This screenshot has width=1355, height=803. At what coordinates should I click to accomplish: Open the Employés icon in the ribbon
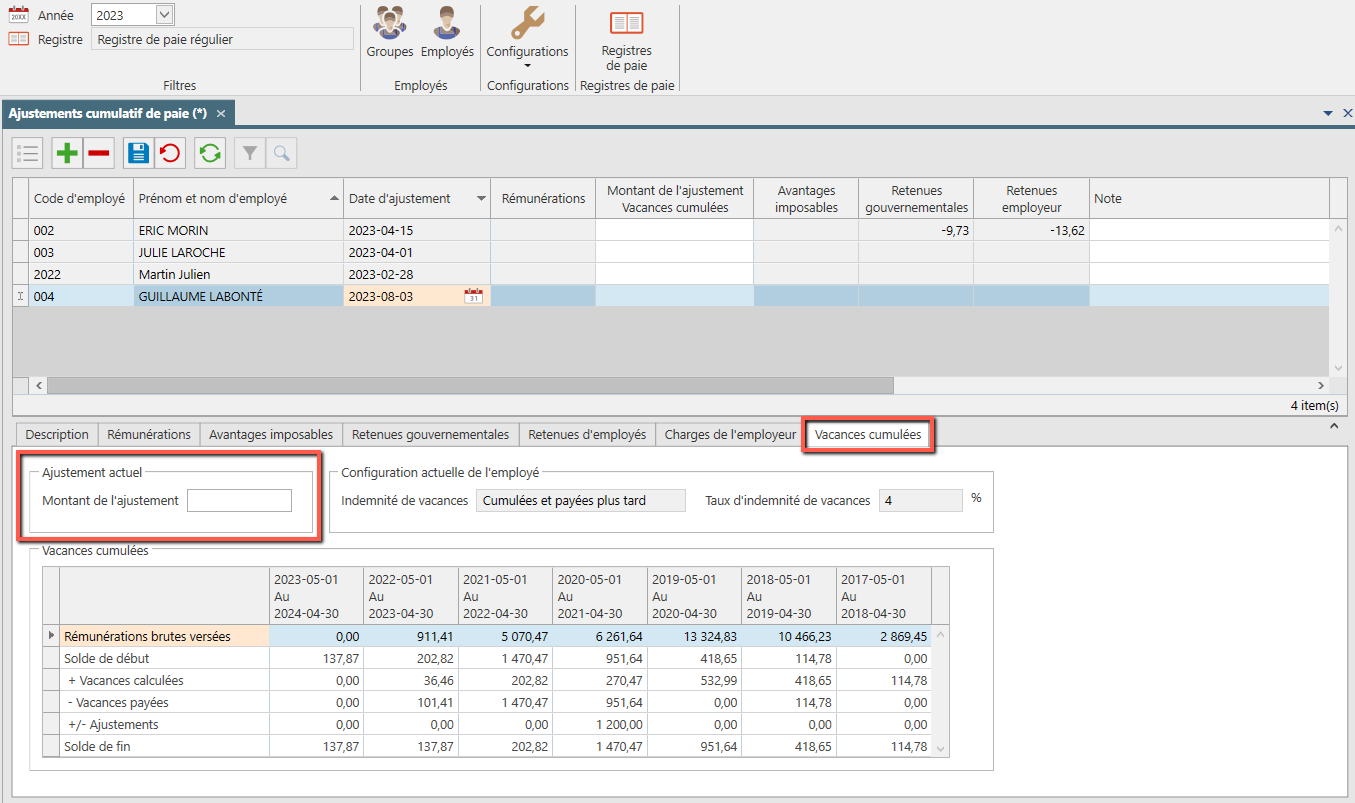447,32
